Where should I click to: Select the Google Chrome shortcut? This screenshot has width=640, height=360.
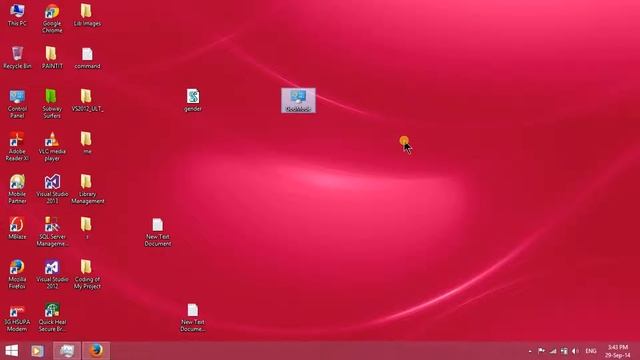tap(52, 18)
